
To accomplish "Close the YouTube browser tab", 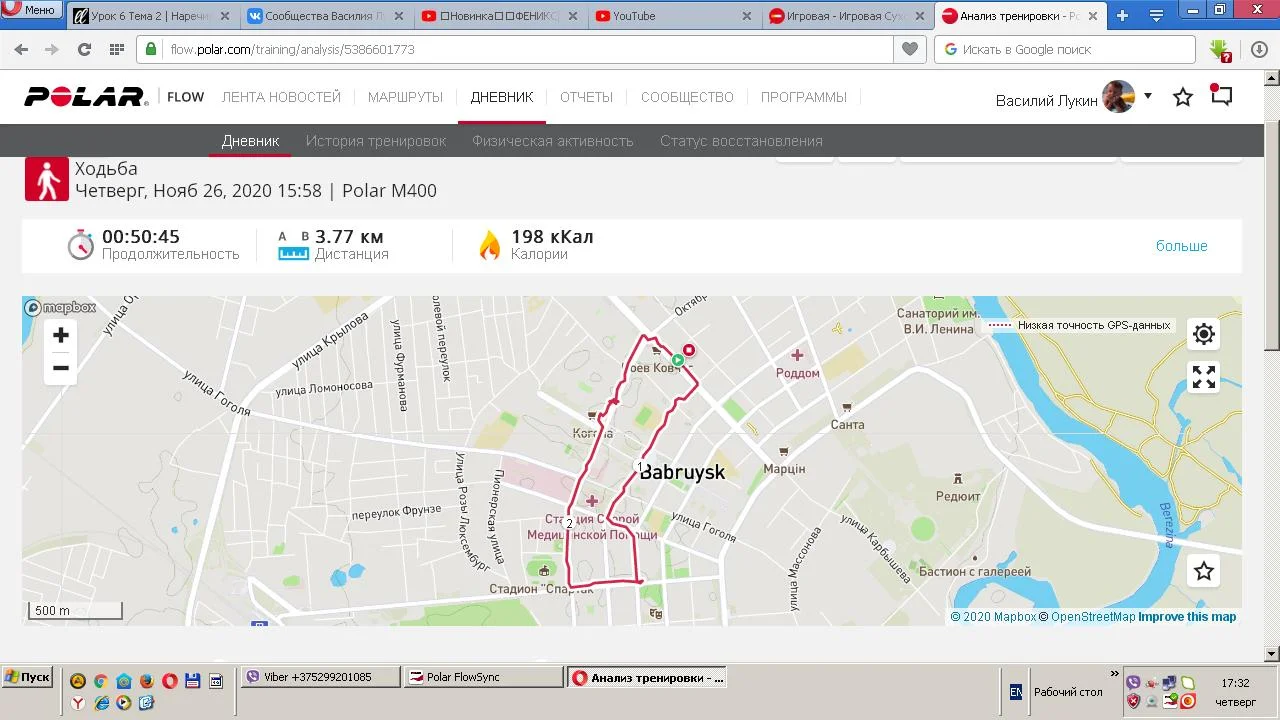I will pos(746,16).
